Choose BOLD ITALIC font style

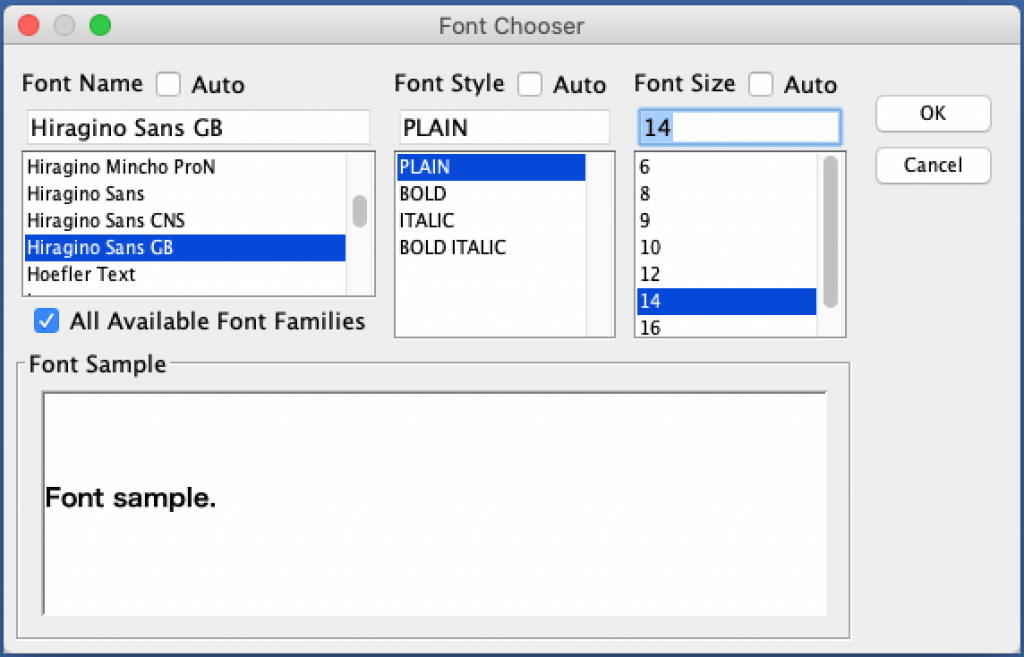[x=452, y=247]
